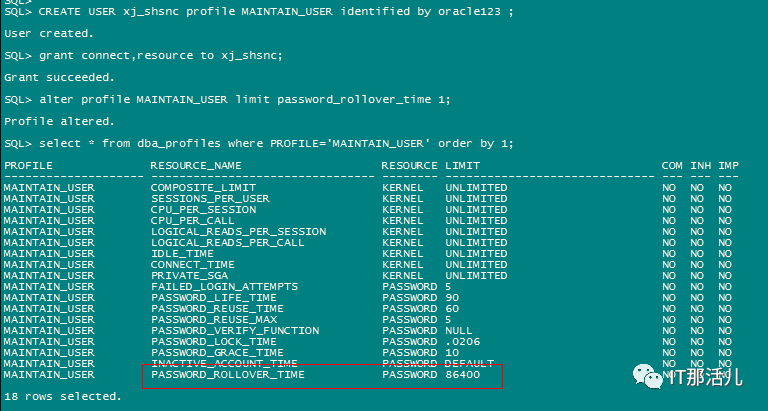768x411 pixels.
Task: Click the RESOURCE_NAME column header
Action: (196, 165)
